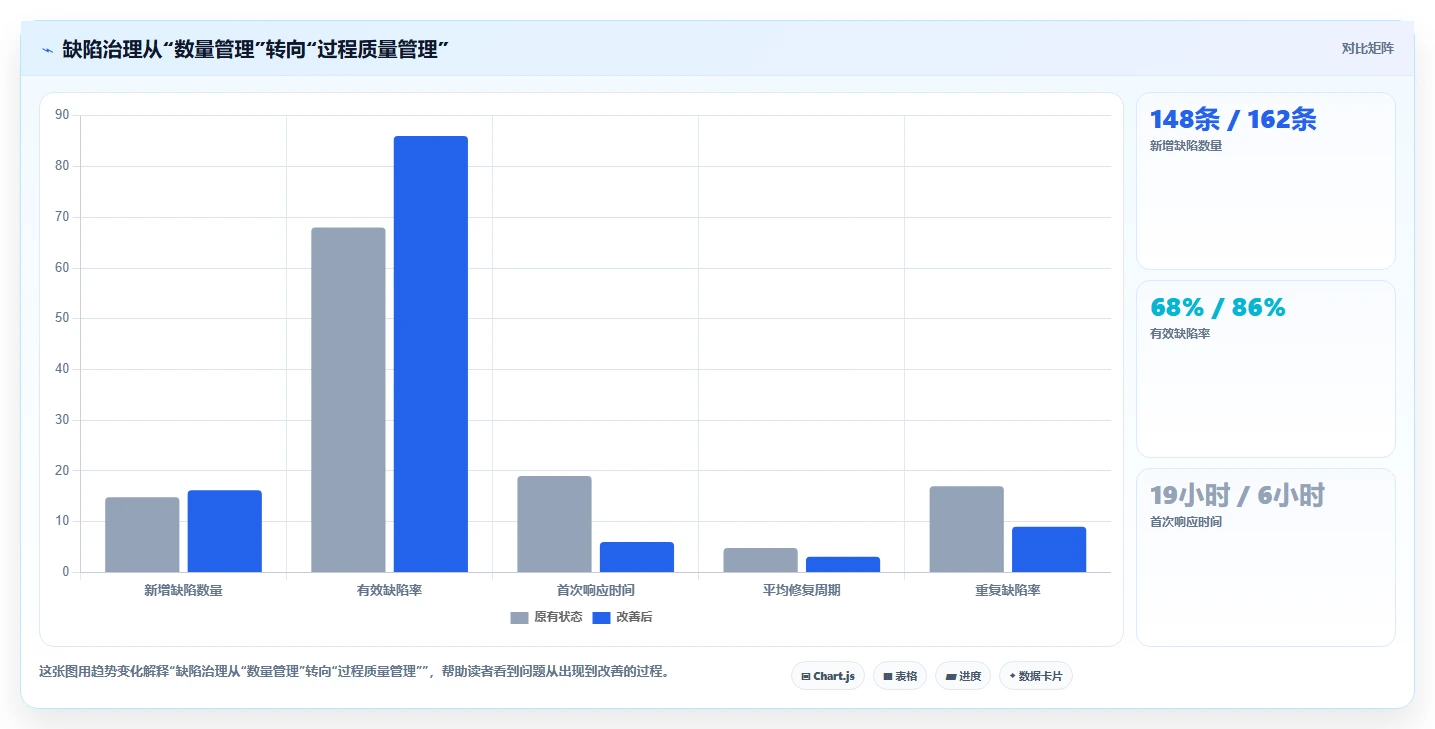Click the blue bar for 重复缺陷率
This screenshot has width=1435, height=729.
[x=1048, y=550]
